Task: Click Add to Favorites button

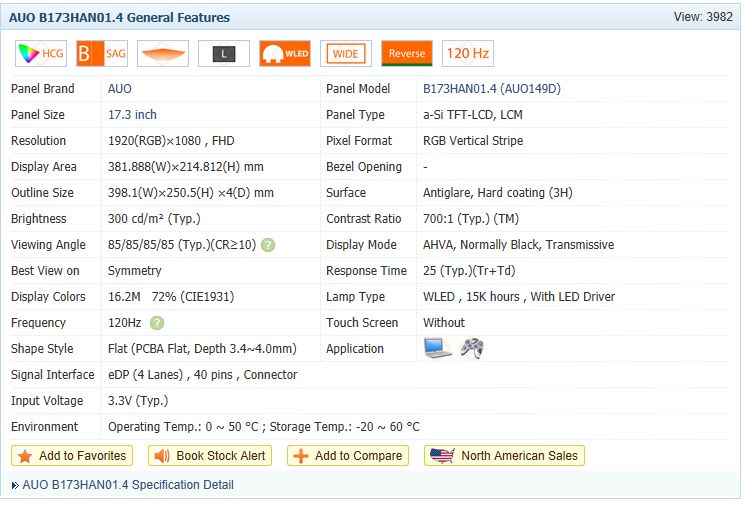Action: [x=72, y=456]
